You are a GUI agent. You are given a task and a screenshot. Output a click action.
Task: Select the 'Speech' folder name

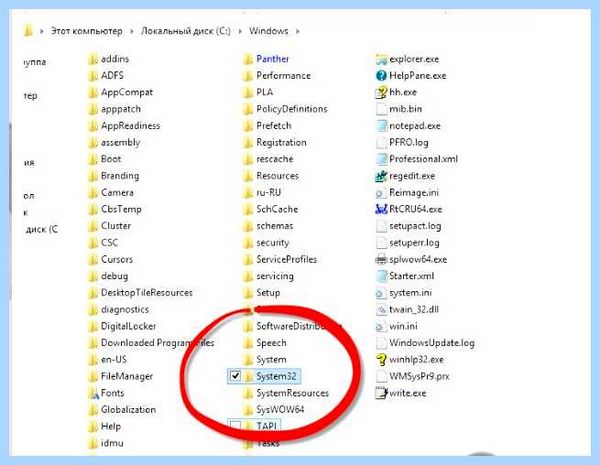[271, 343]
